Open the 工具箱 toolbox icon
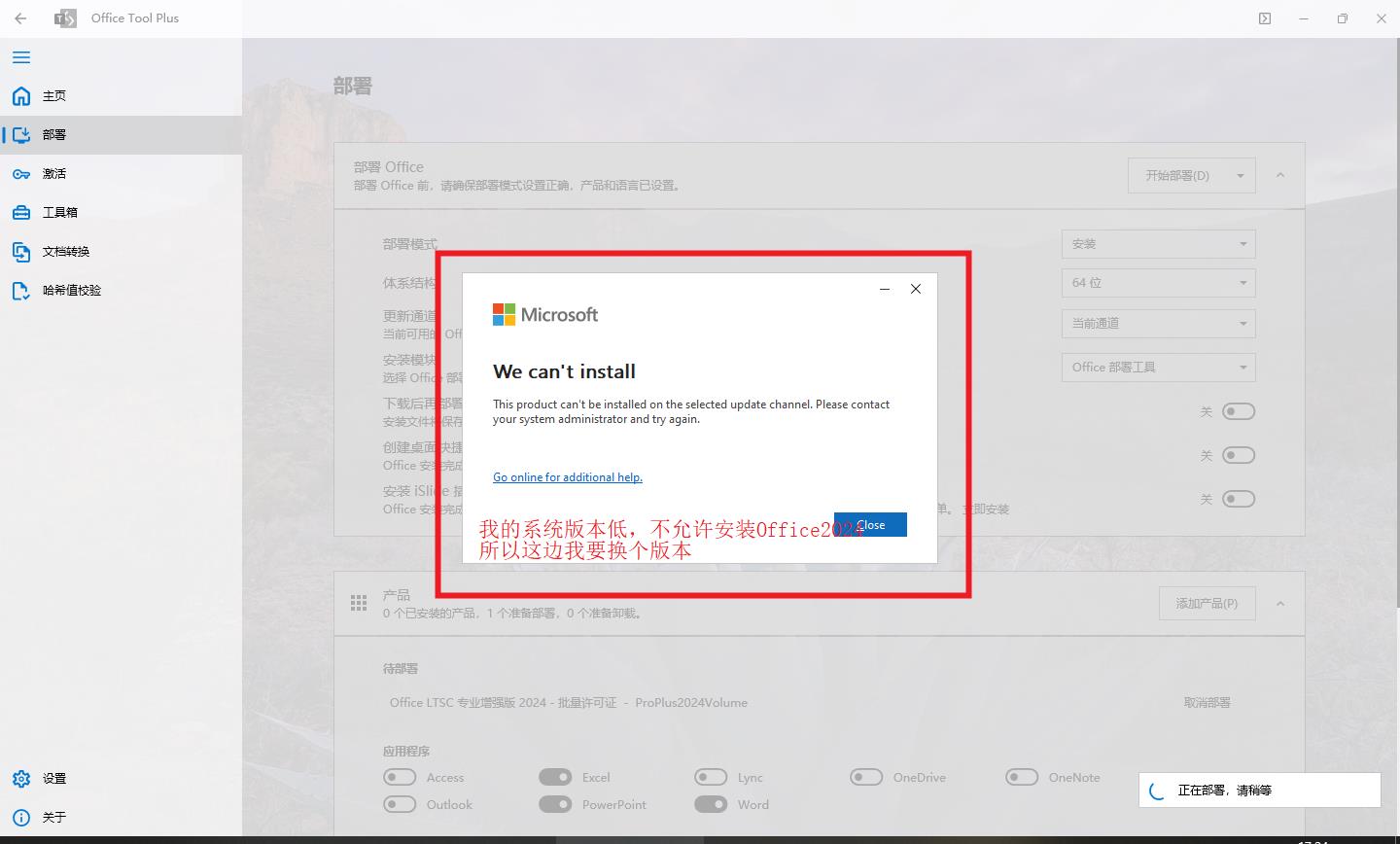 [x=21, y=212]
